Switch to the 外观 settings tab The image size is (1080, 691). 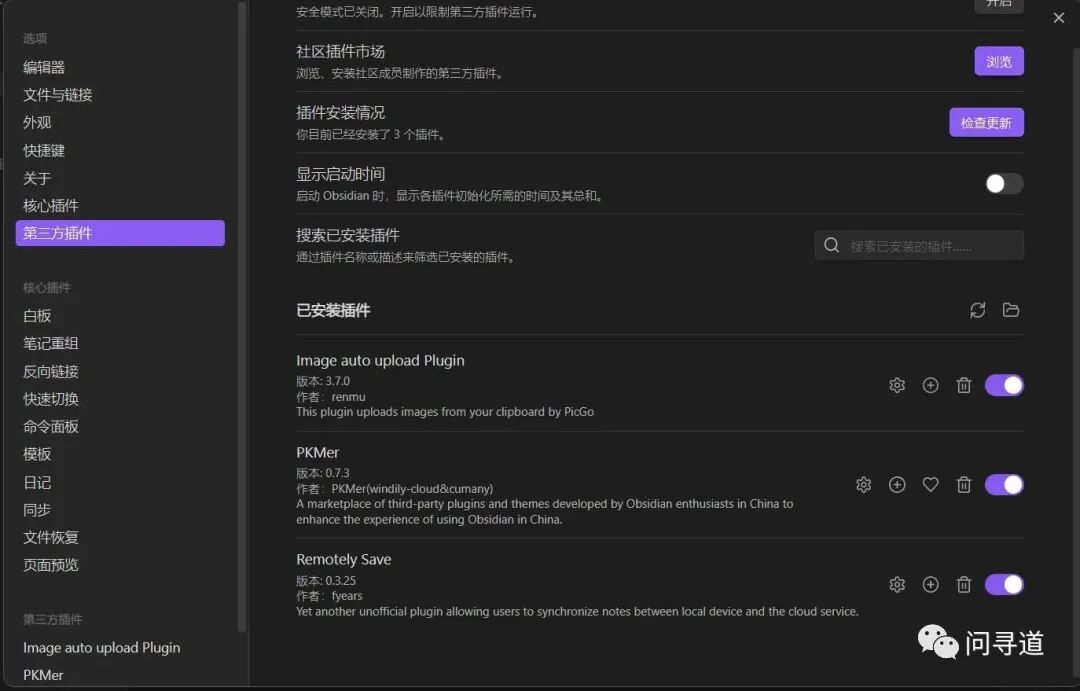121,122
